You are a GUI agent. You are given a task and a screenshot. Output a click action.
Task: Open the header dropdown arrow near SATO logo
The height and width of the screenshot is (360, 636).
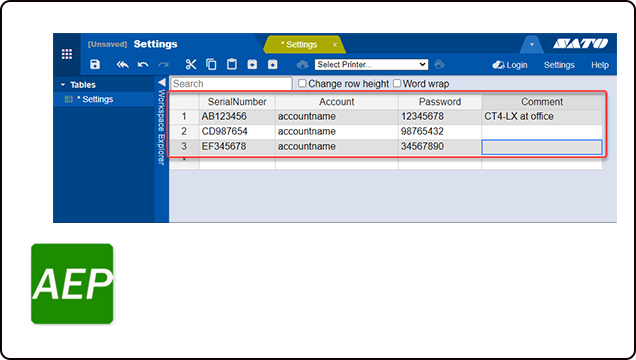coord(532,45)
